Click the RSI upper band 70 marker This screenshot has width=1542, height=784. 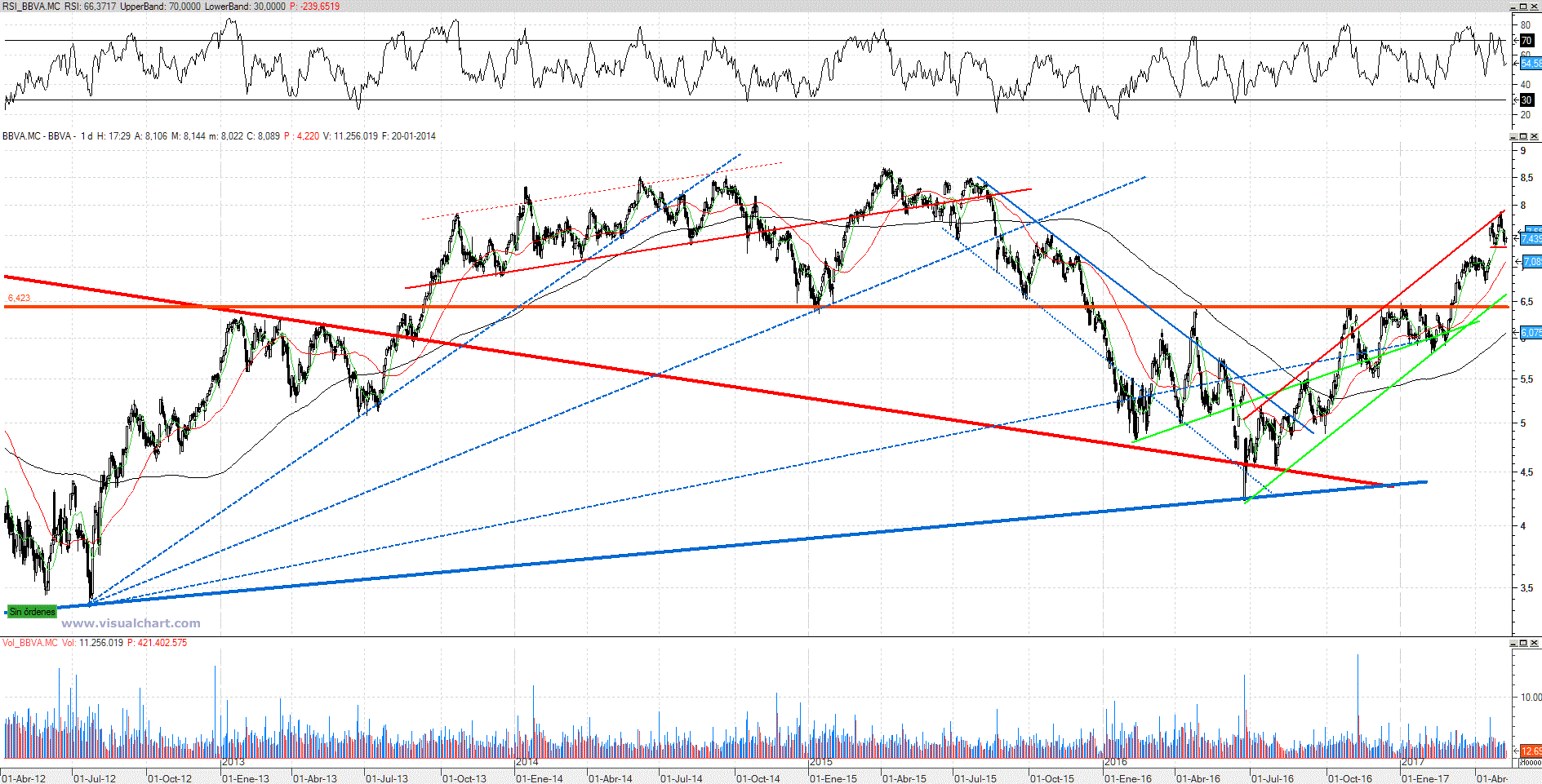point(1526,41)
